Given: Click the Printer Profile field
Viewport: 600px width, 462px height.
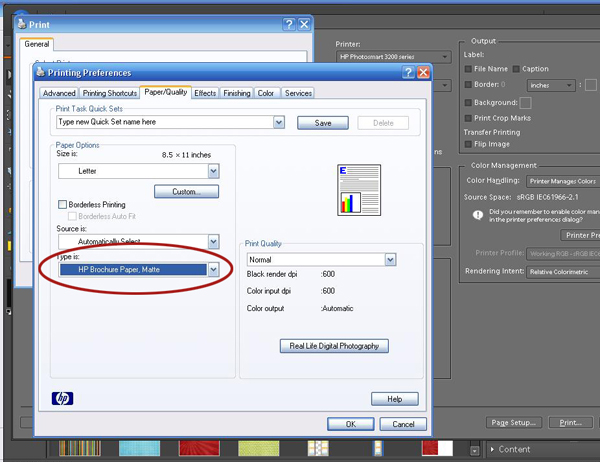Looking at the screenshot, I should point(563,253).
